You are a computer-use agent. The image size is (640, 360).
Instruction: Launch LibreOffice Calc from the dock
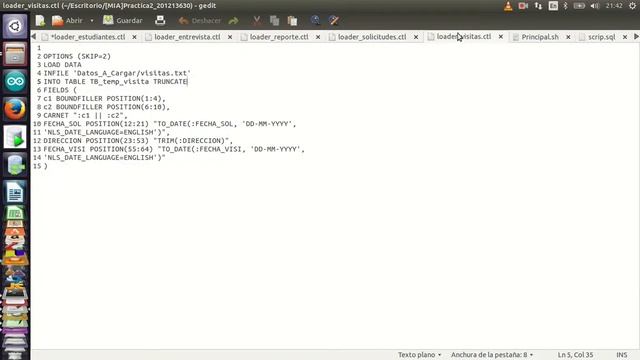pyautogui.click(x=15, y=213)
